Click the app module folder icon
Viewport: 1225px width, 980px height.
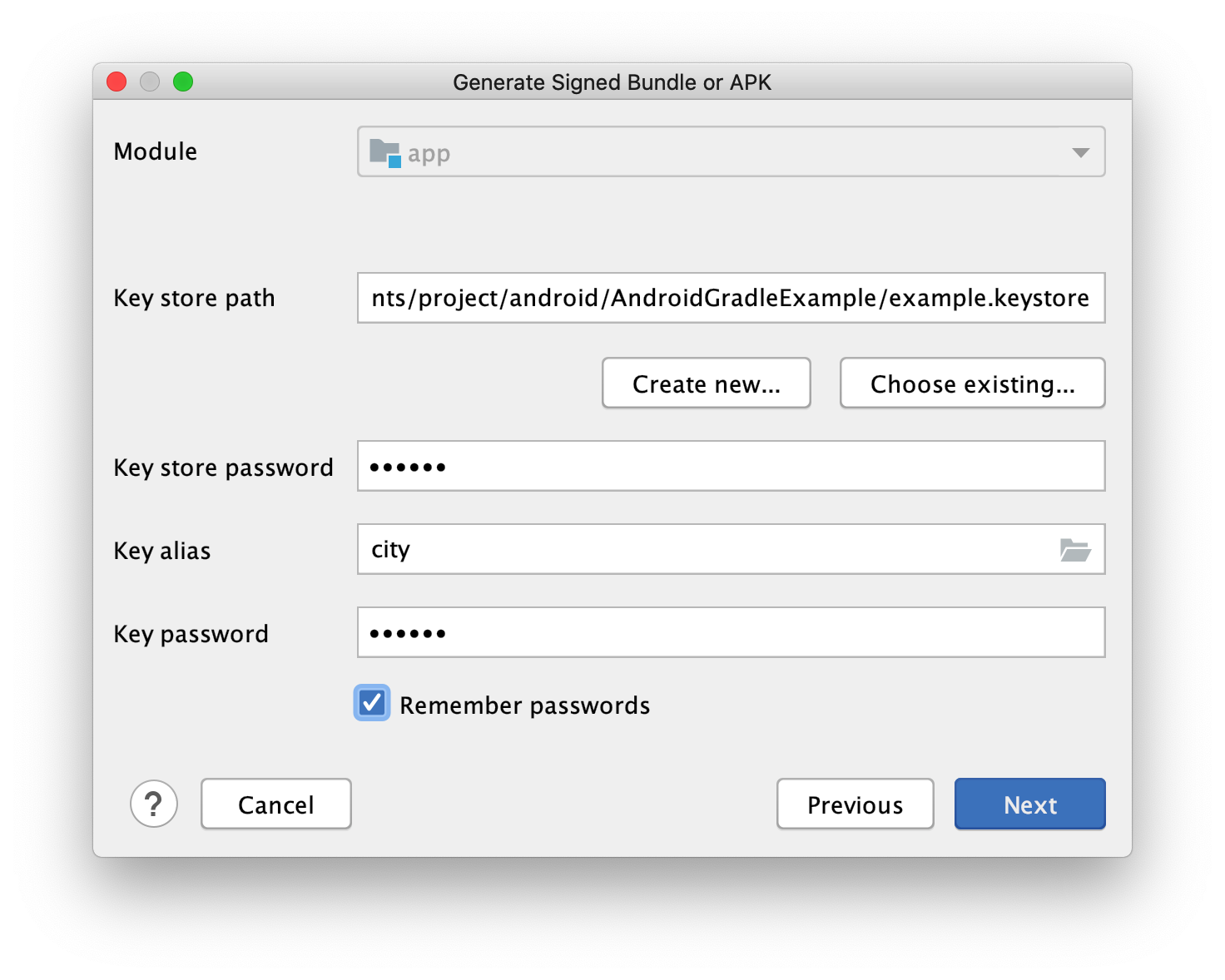385,153
